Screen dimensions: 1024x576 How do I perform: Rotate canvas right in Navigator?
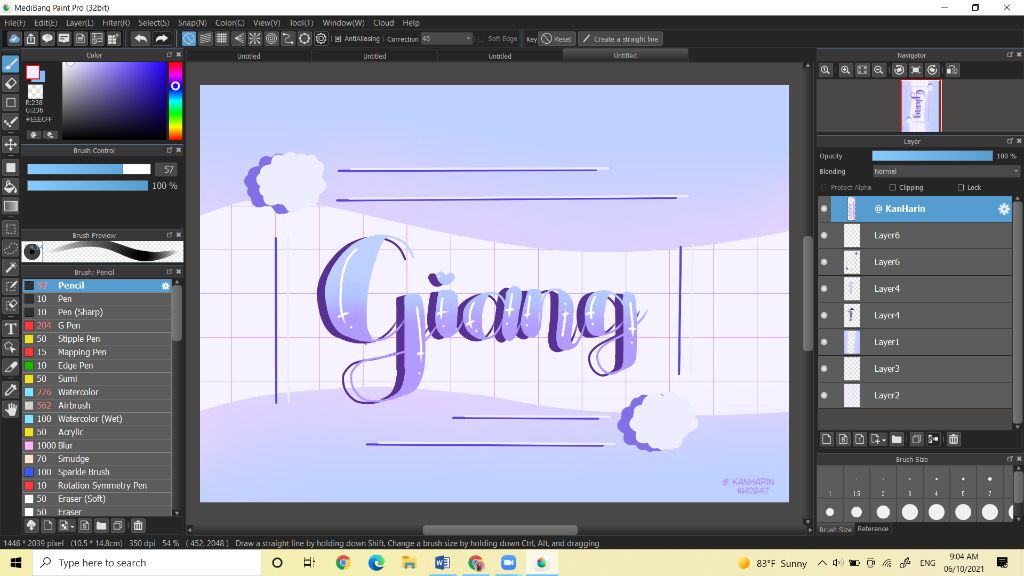pyautogui.click(x=933, y=70)
